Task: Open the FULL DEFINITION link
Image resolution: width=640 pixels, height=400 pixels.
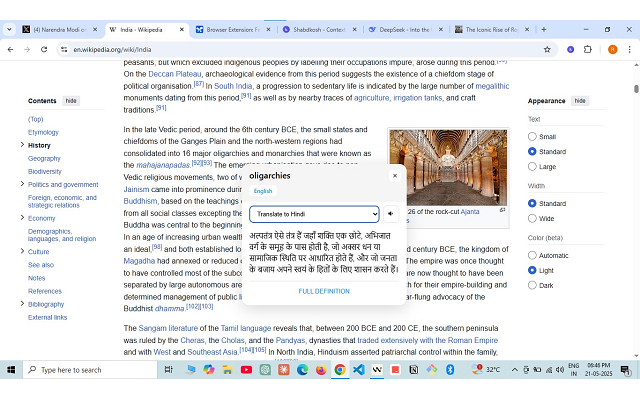Action: pyautogui.click(x=324, y=291)
